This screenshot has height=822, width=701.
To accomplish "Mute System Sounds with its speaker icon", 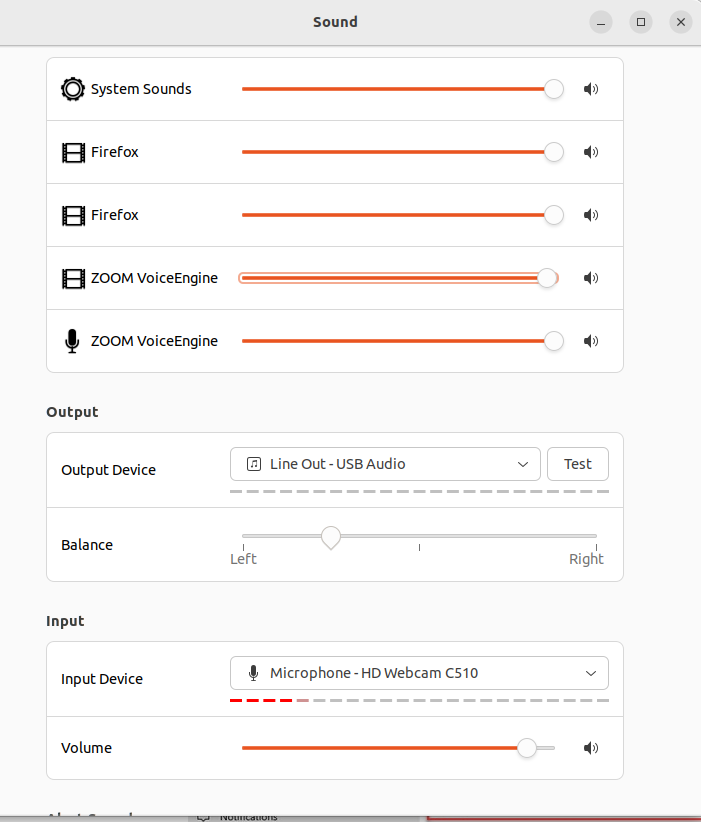I will pos(591,89).
